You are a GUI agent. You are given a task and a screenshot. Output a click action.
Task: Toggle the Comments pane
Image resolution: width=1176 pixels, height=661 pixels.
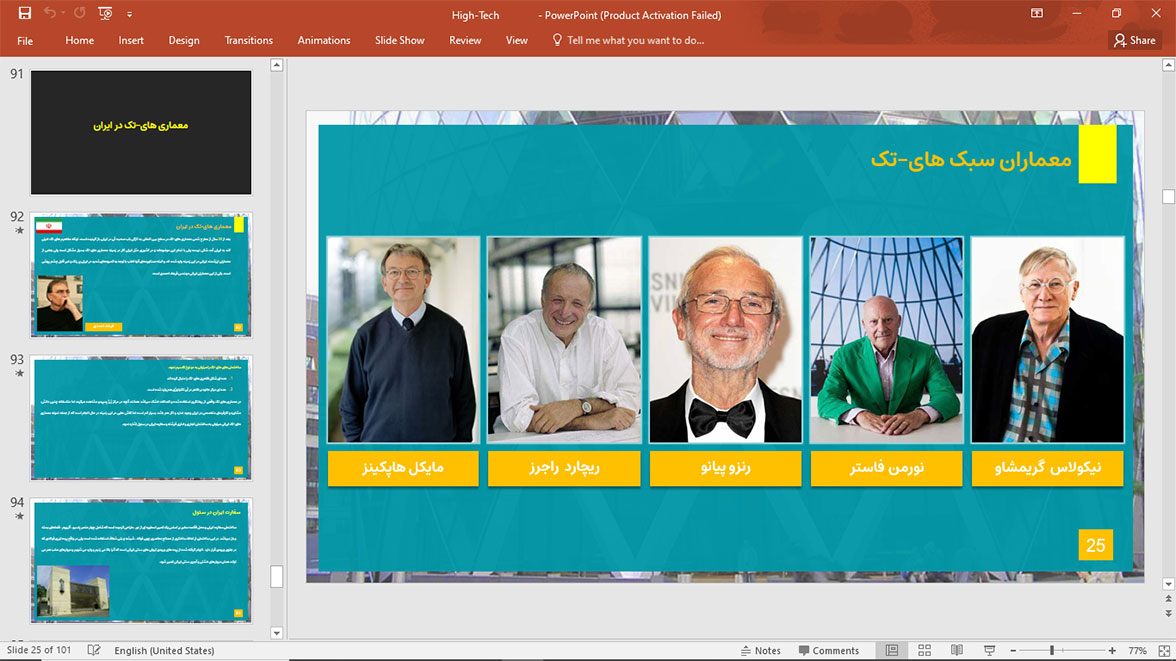pyautogui.click(x=829, y=650)
